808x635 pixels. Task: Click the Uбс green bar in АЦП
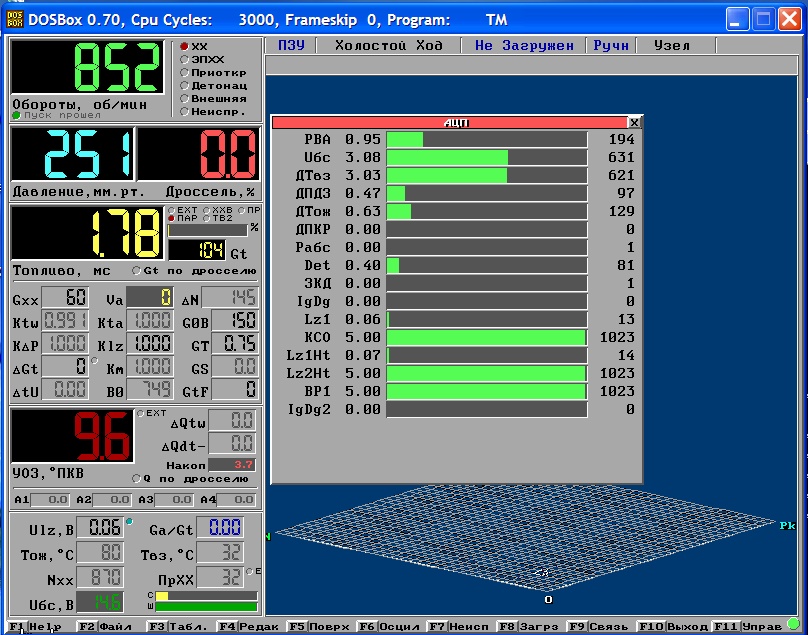coord(447,157)
